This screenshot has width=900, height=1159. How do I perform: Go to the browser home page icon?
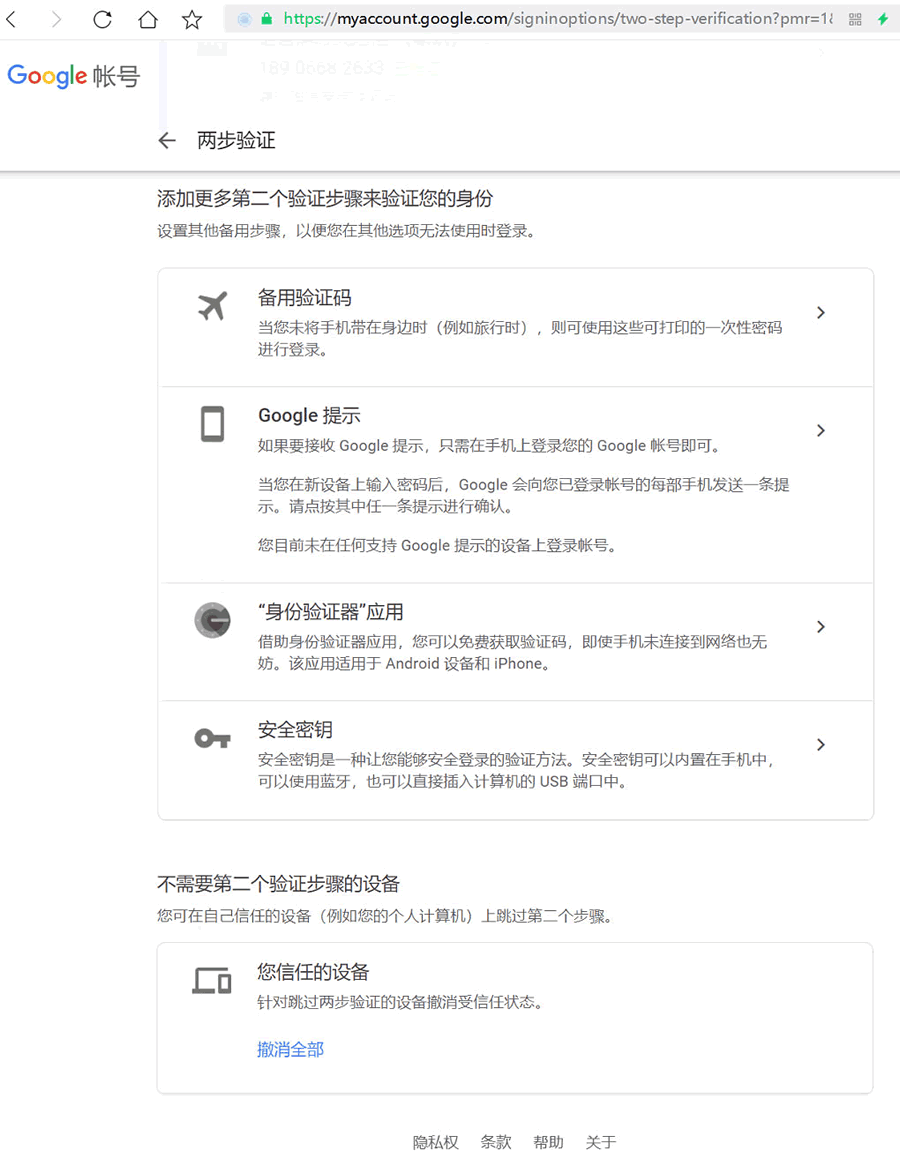pyautogui.click(x=148, y=19)
